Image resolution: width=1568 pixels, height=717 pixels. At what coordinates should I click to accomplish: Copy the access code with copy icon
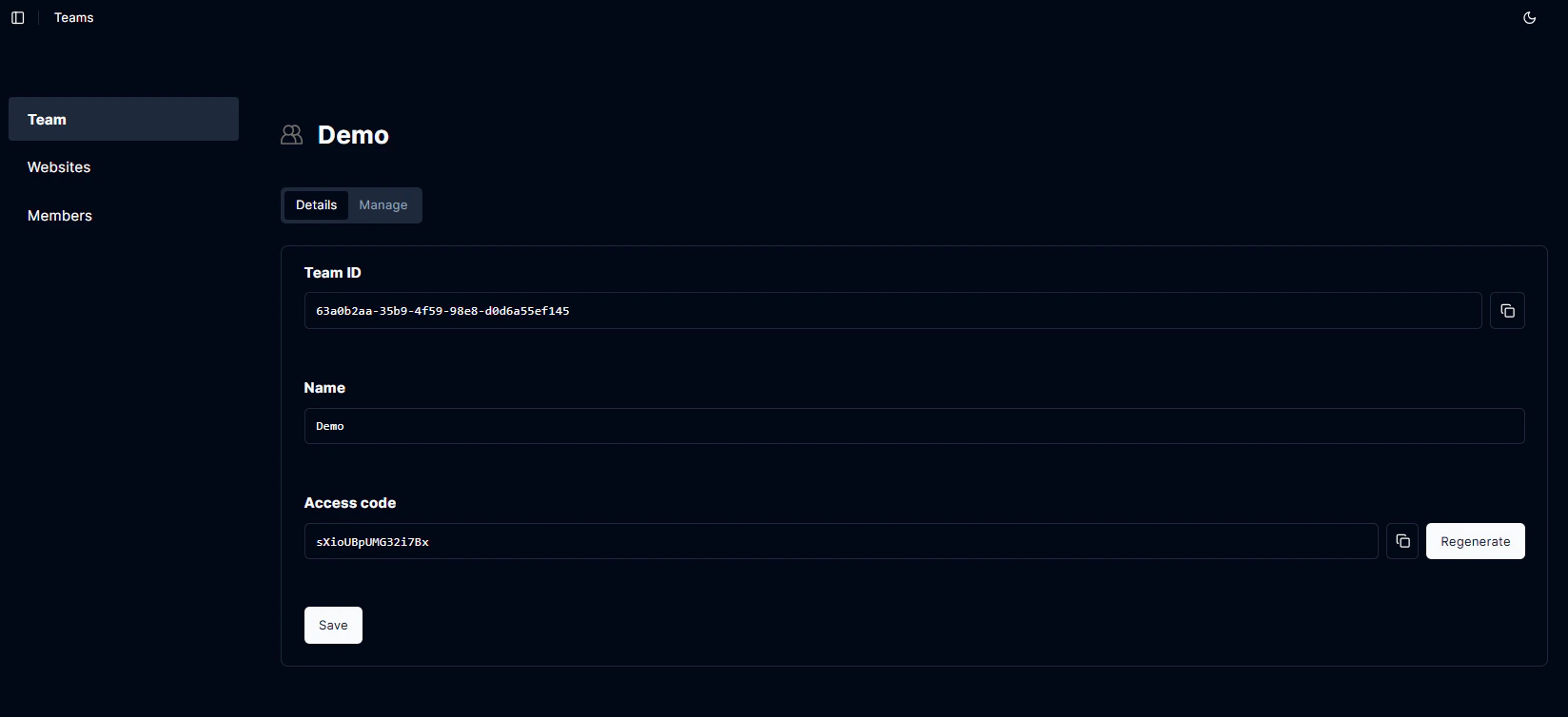[x=1401, y=540]
